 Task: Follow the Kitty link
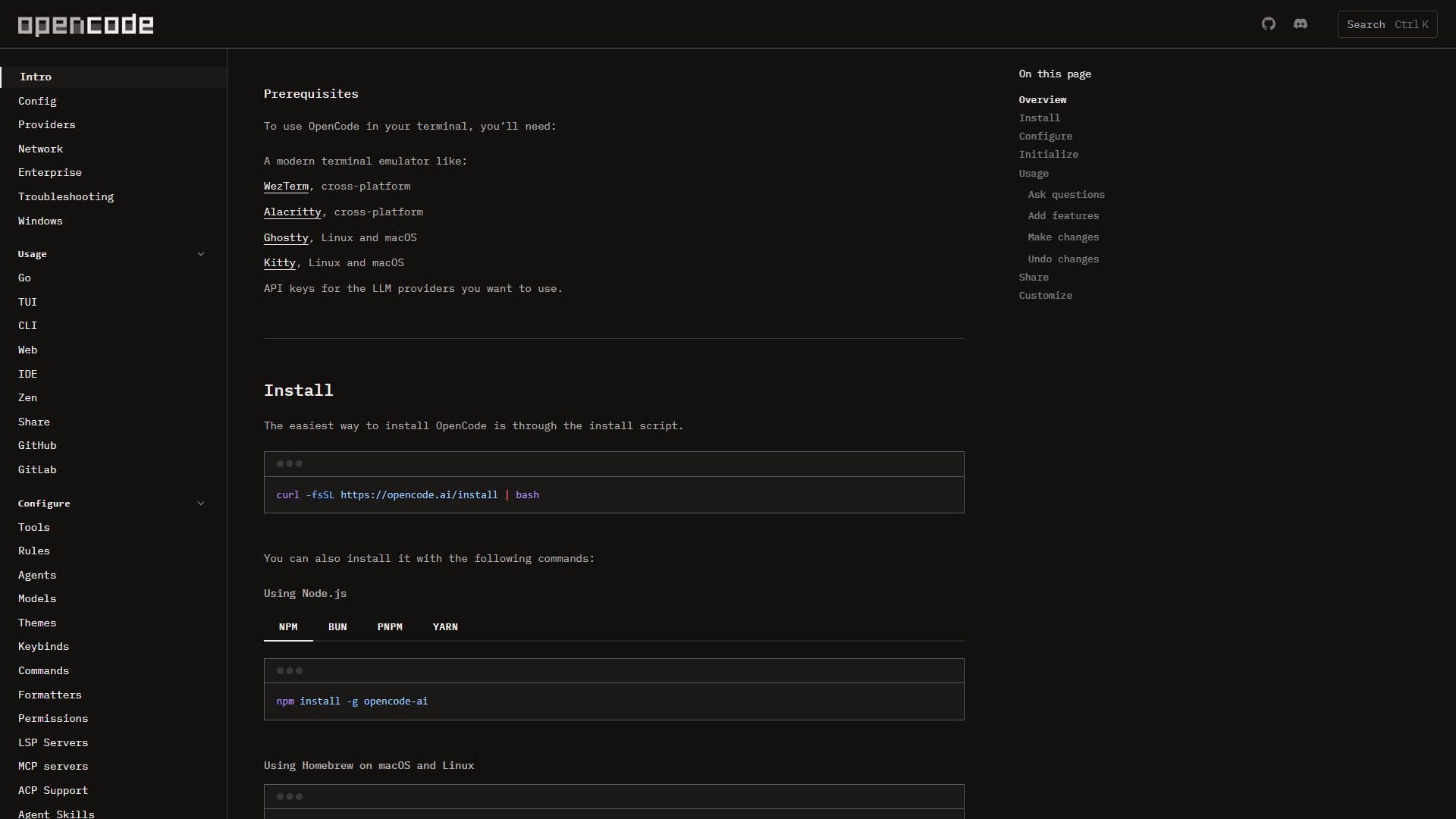(x=279, y=263)
